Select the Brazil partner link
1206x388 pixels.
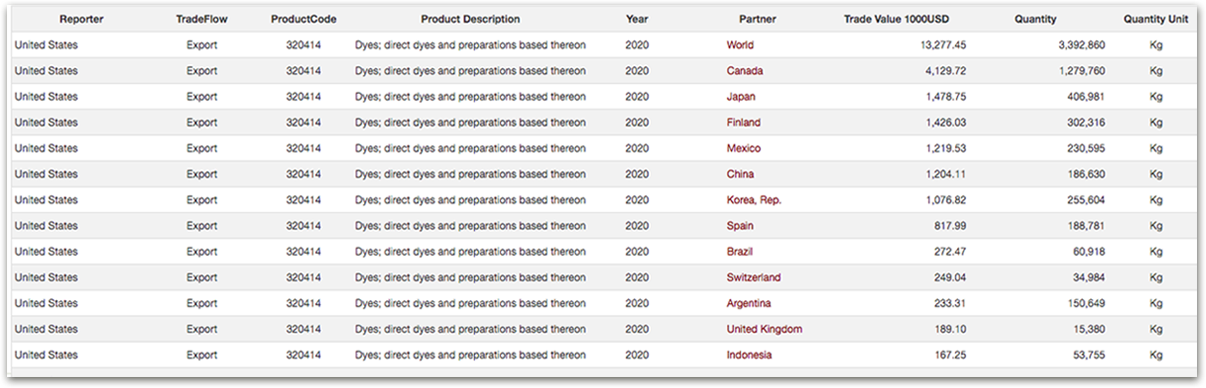740,252
